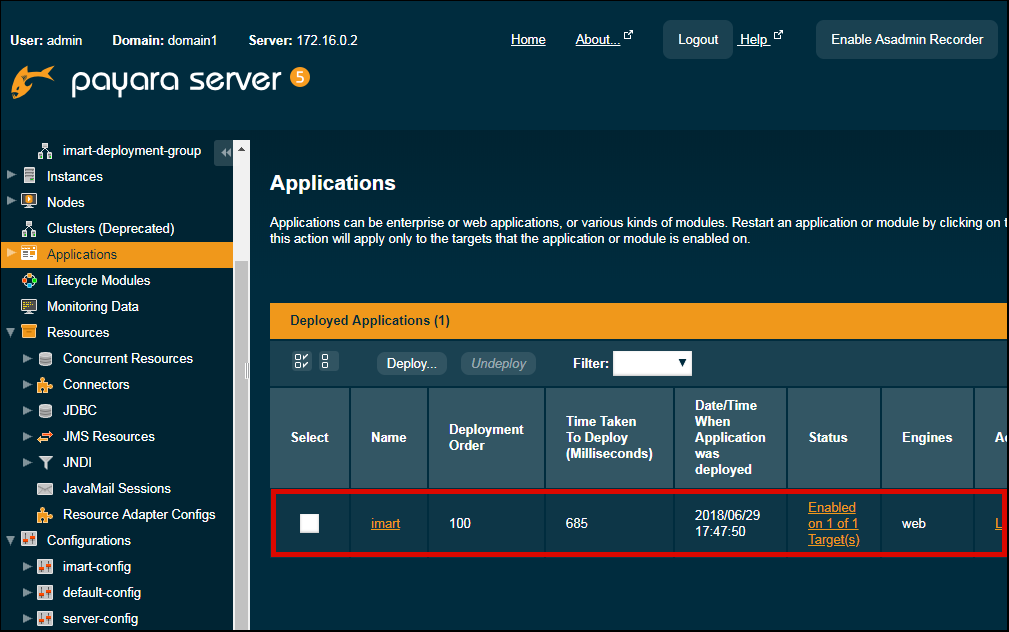Click the deselect all rows icon
This screenshot has height=632, width=1009.
tap(329, 362)
